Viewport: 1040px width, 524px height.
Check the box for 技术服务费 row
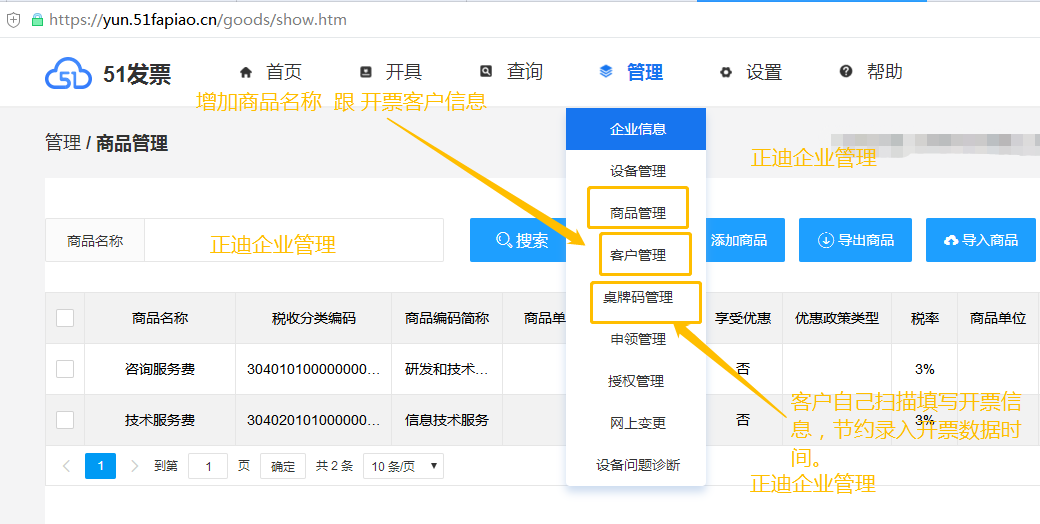point(65,420)
